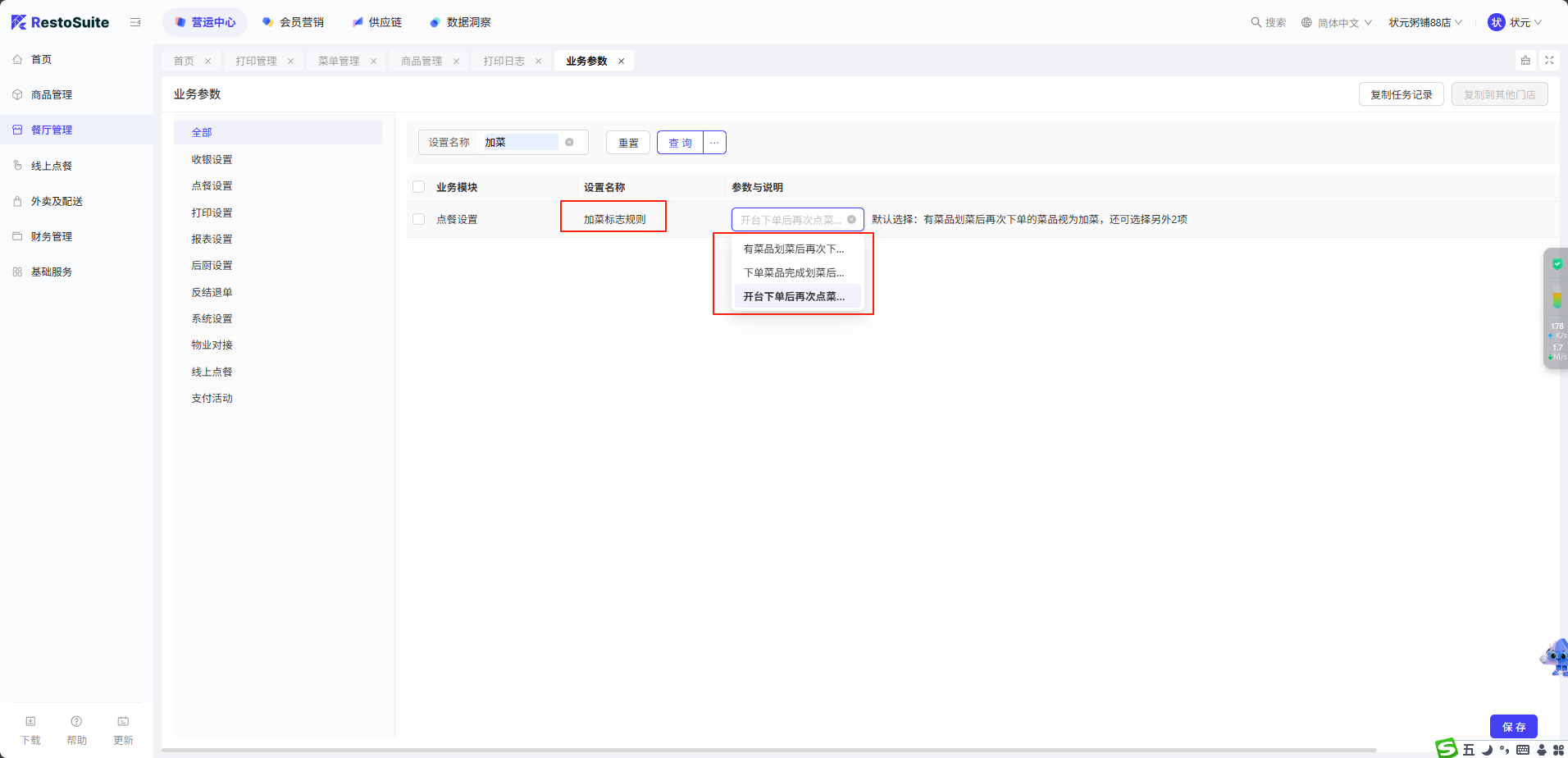The width and height of the screenshot is (1568, 758).
Task: Check the 点餐设置 row checkbox
Action: coord(419,219)
